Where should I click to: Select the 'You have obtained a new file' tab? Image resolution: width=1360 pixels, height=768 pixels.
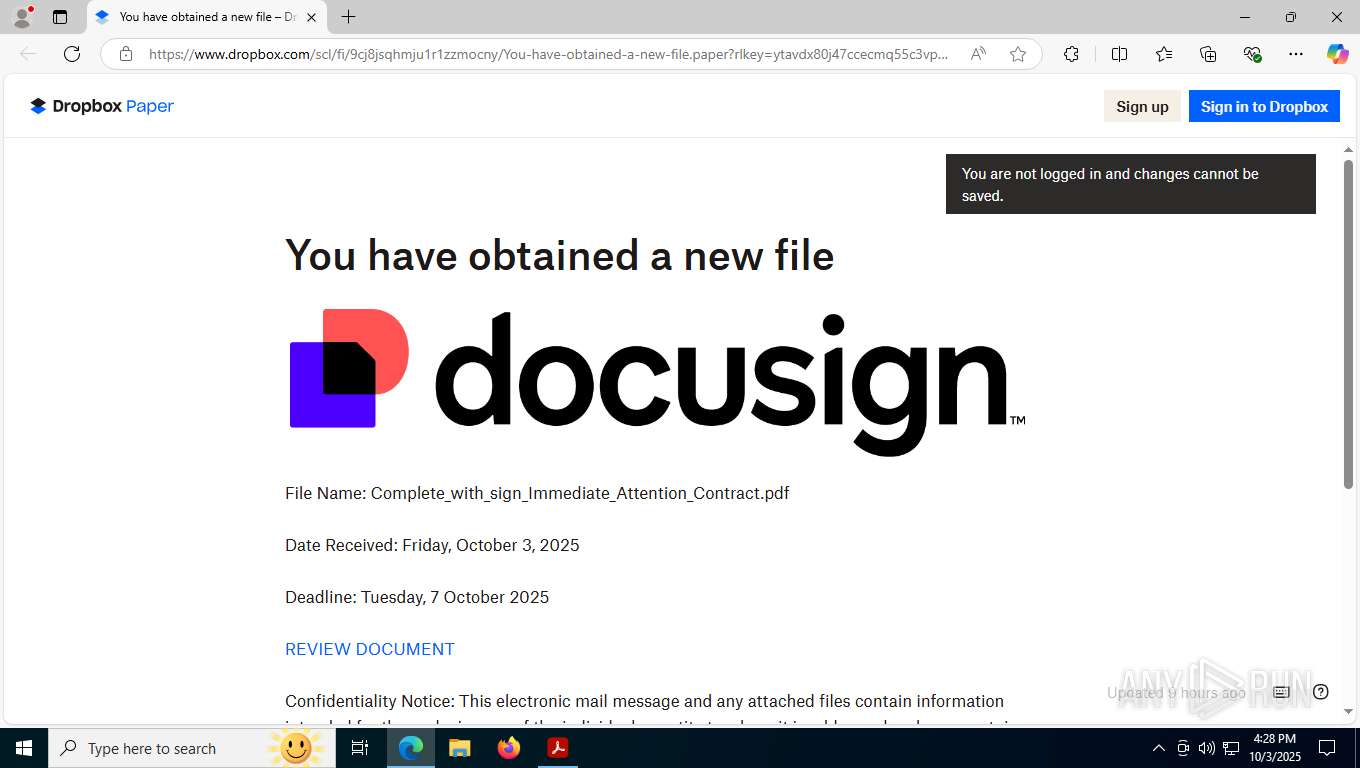point(207,17)
